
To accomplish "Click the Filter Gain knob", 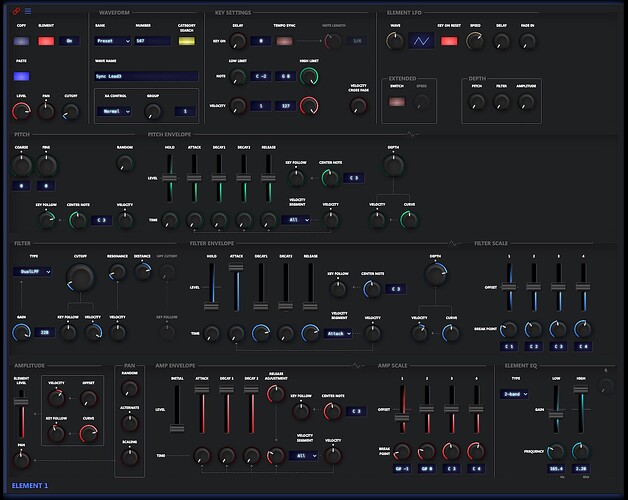I will [x=22, y=333].
